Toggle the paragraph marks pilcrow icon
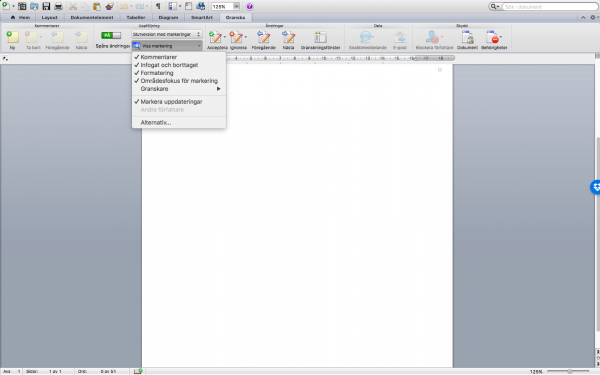The image size is (600, 375). (158, 6)
